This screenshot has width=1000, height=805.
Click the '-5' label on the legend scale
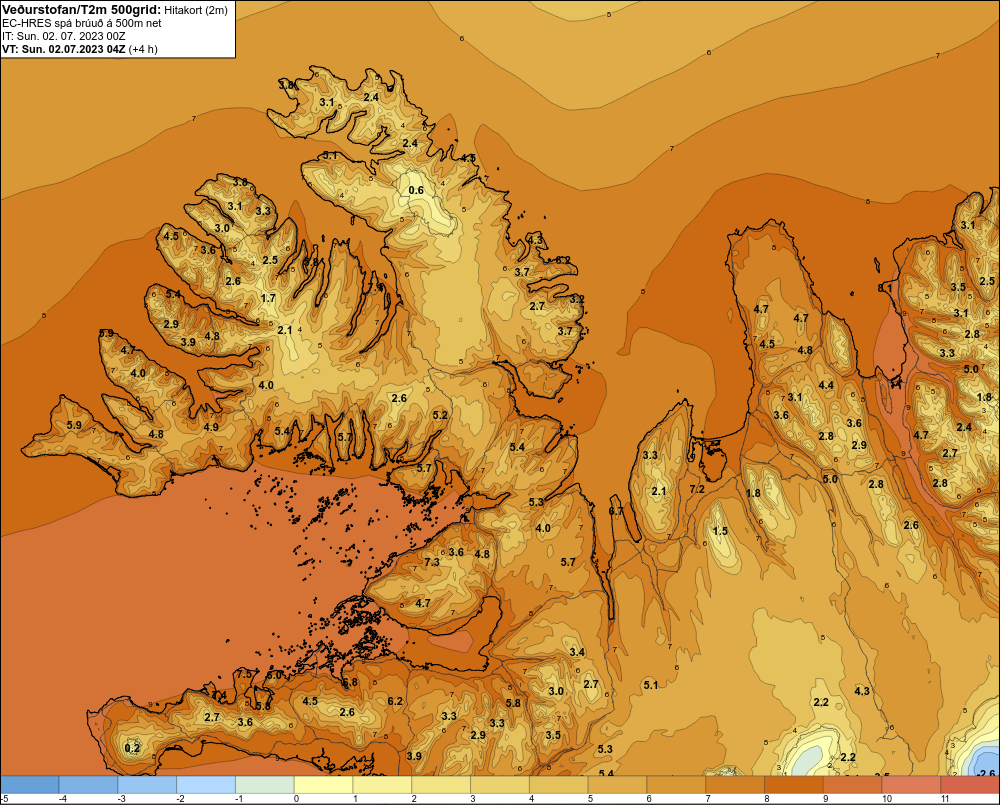coord(4,799)
